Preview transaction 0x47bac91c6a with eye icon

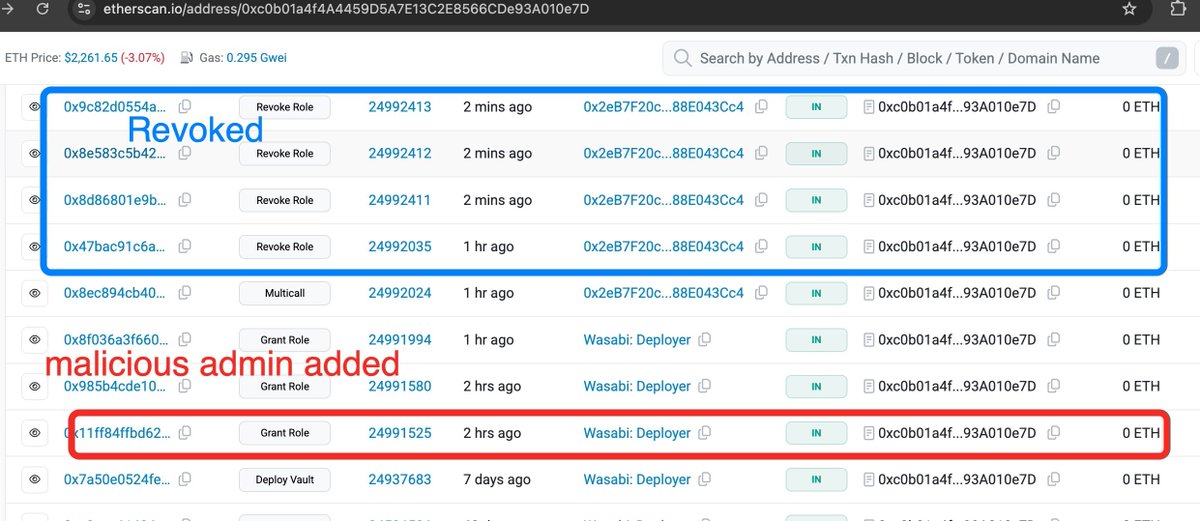point(34,246)
